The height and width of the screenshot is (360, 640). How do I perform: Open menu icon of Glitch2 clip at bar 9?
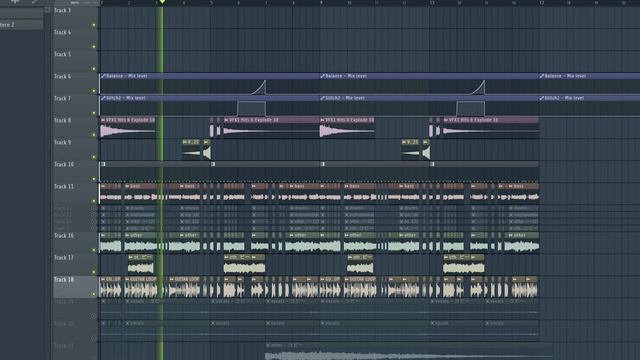coord(322,98)
